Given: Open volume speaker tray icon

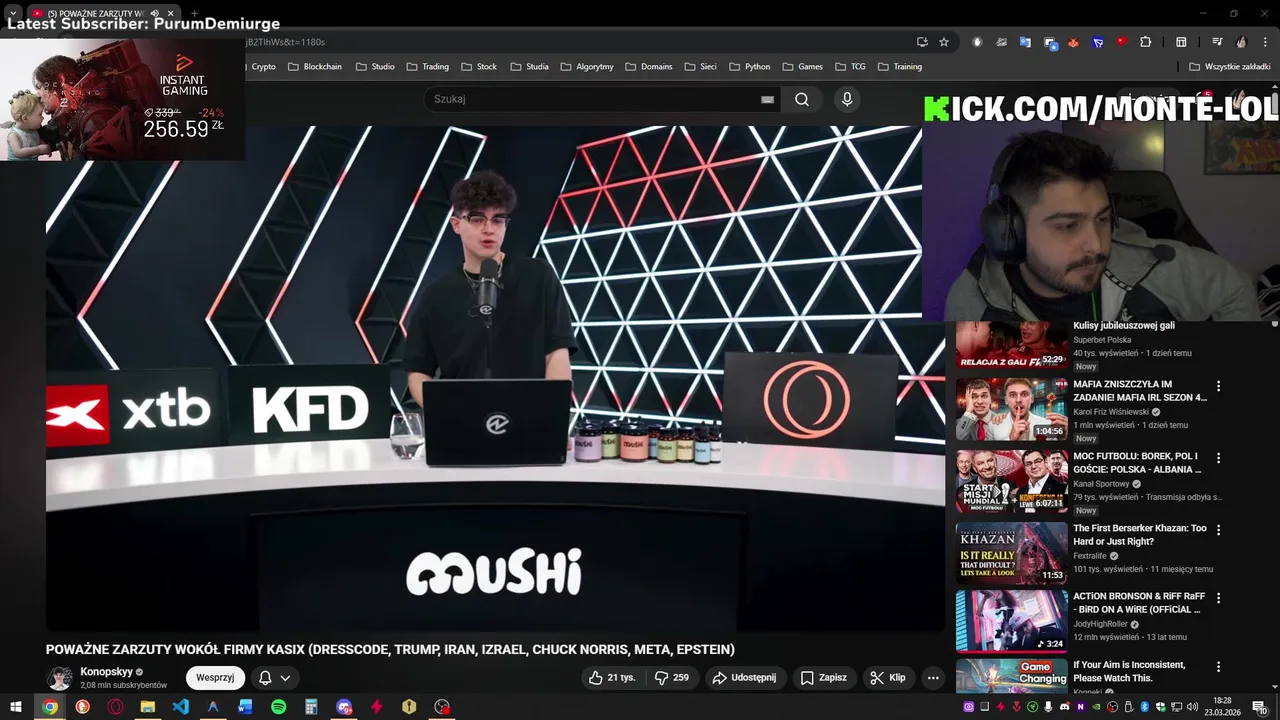Looking at the screenshot, I should [1192, 707].
